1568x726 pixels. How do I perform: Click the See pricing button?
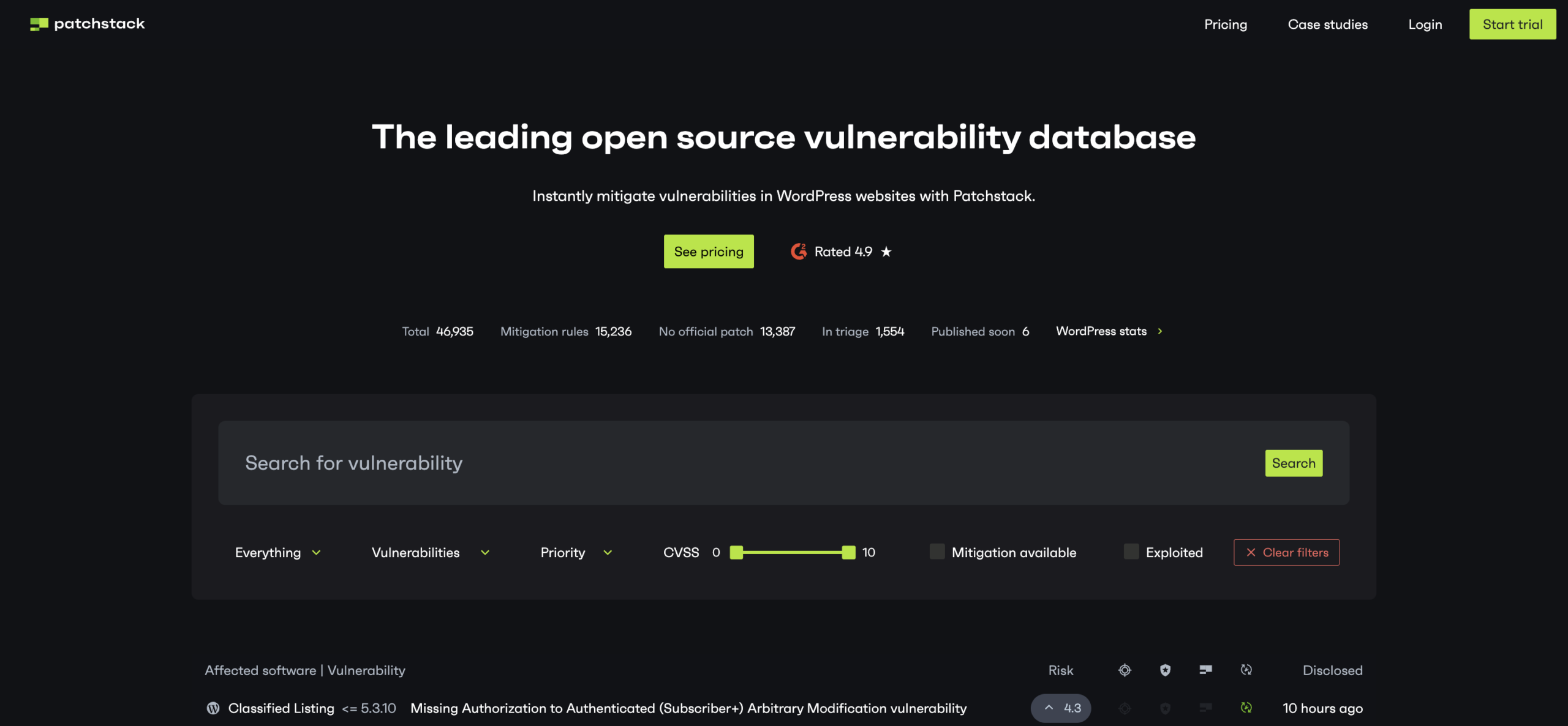click(x=709, y=252)
